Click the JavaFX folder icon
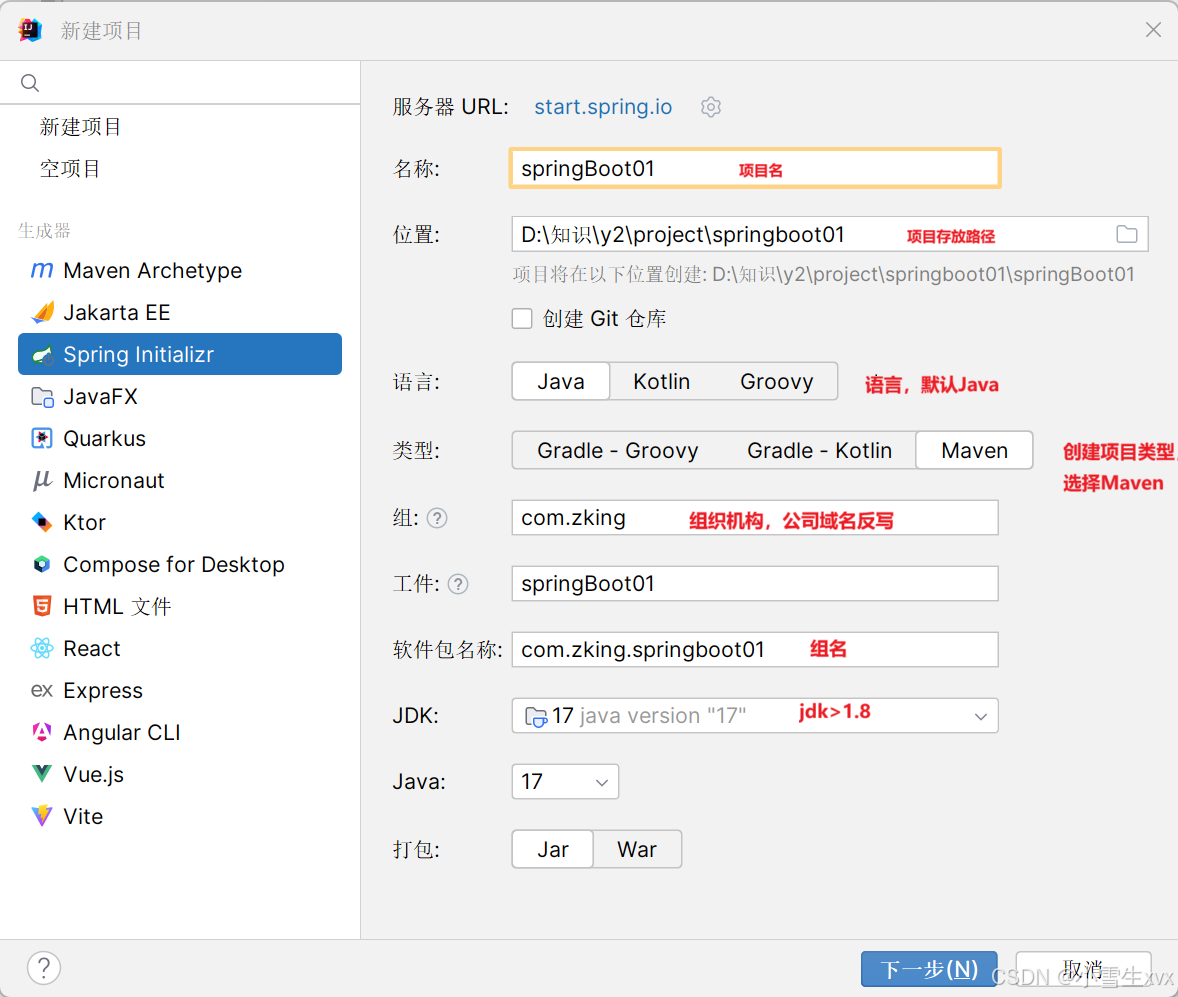This screenshot has height=997, width=1178. (x=42, y=396)
